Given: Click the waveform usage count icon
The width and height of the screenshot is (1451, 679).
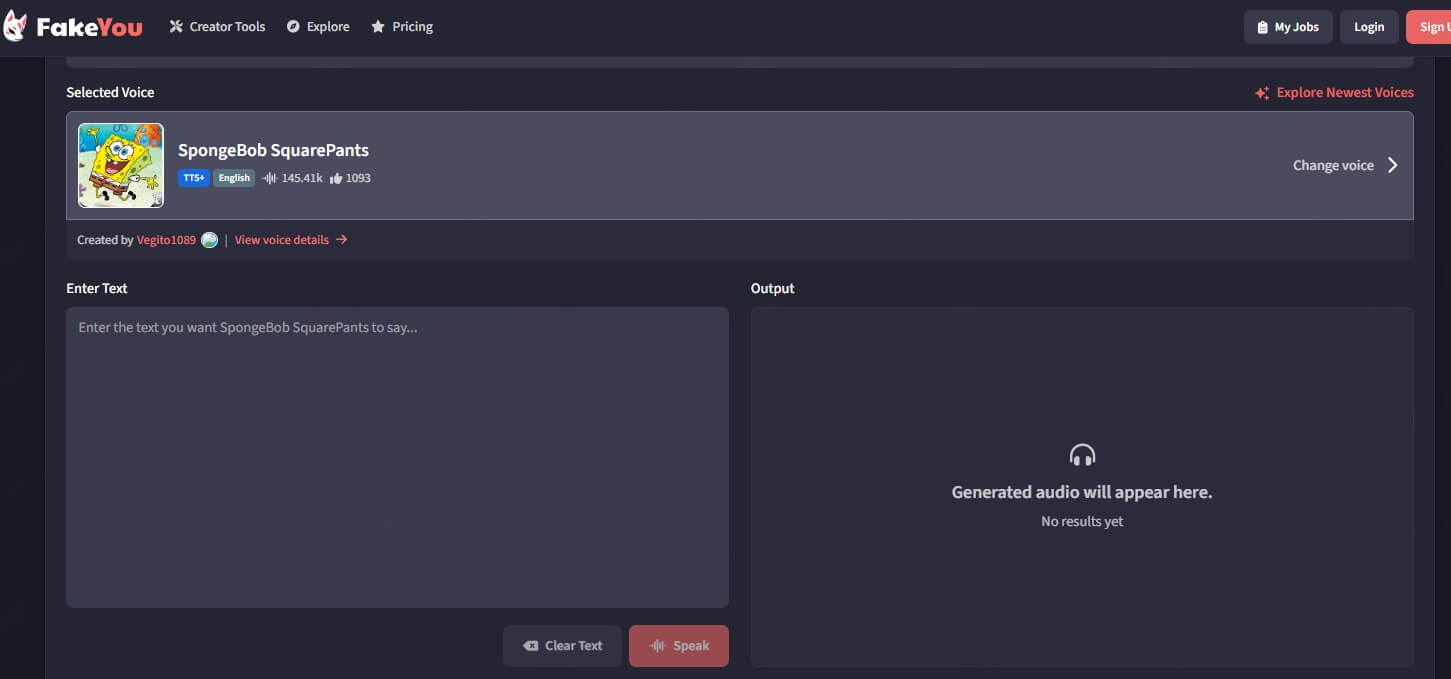Looking at the screenshot, I should (x=270, y=178).
